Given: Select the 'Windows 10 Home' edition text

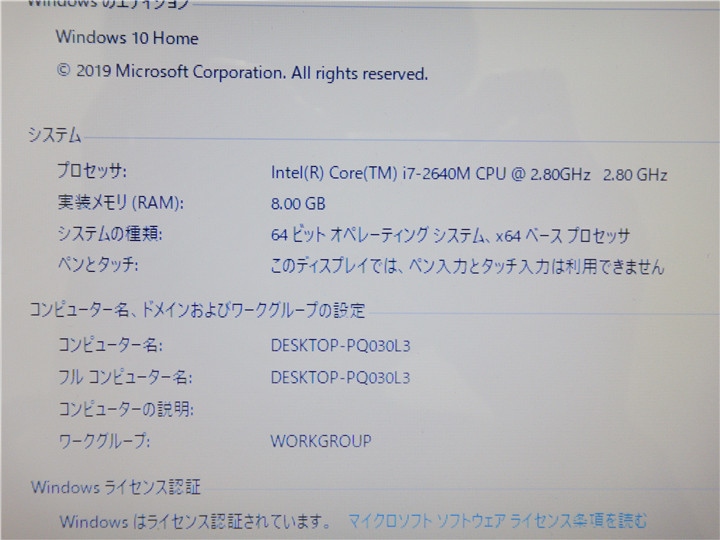Looking at the screenshot, I should pyautogui.click(x=127, y=37).
